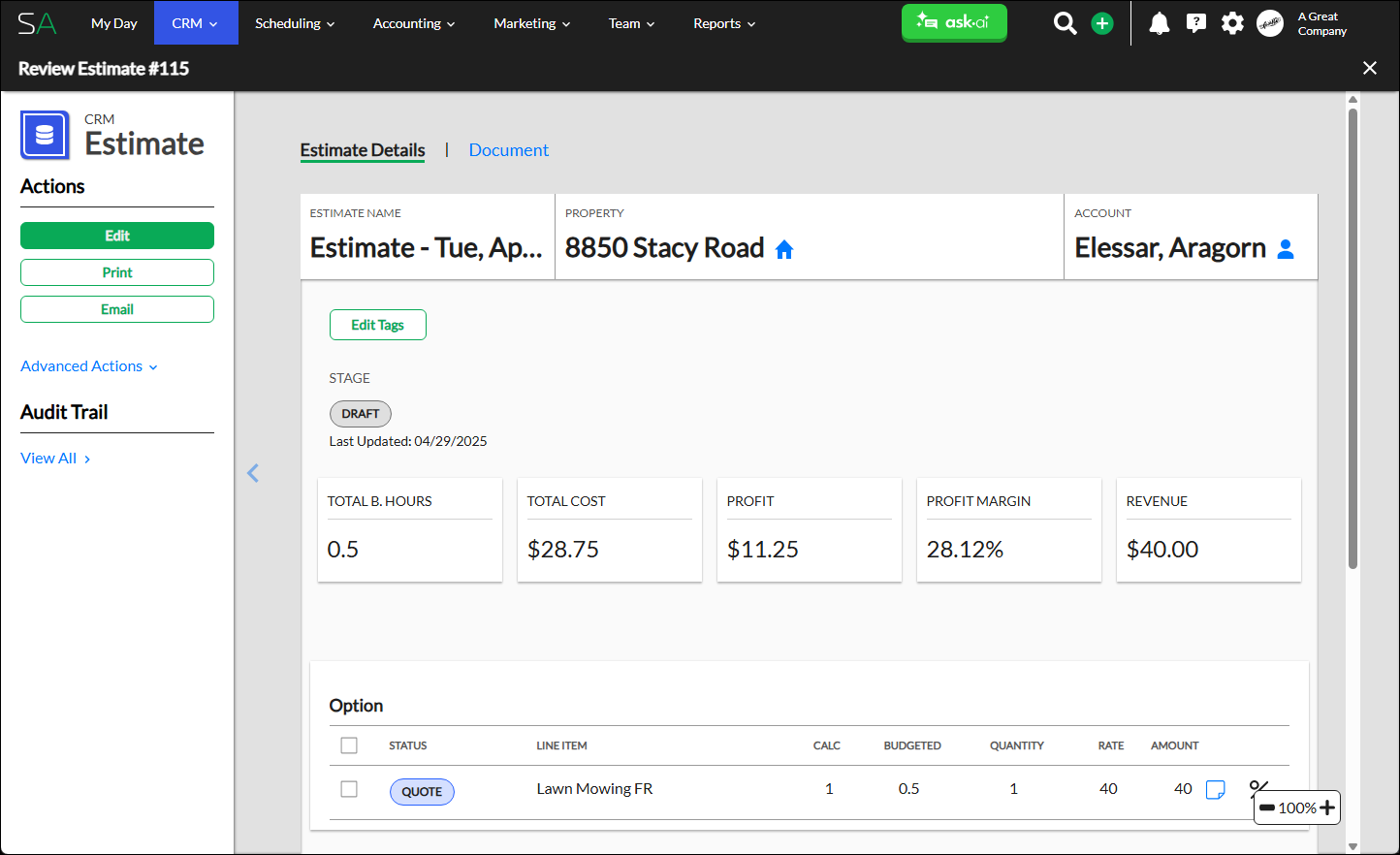Collapse the sidebar with the left chevron
This screenshot has width=1400, height=855.
click(253, 473)
